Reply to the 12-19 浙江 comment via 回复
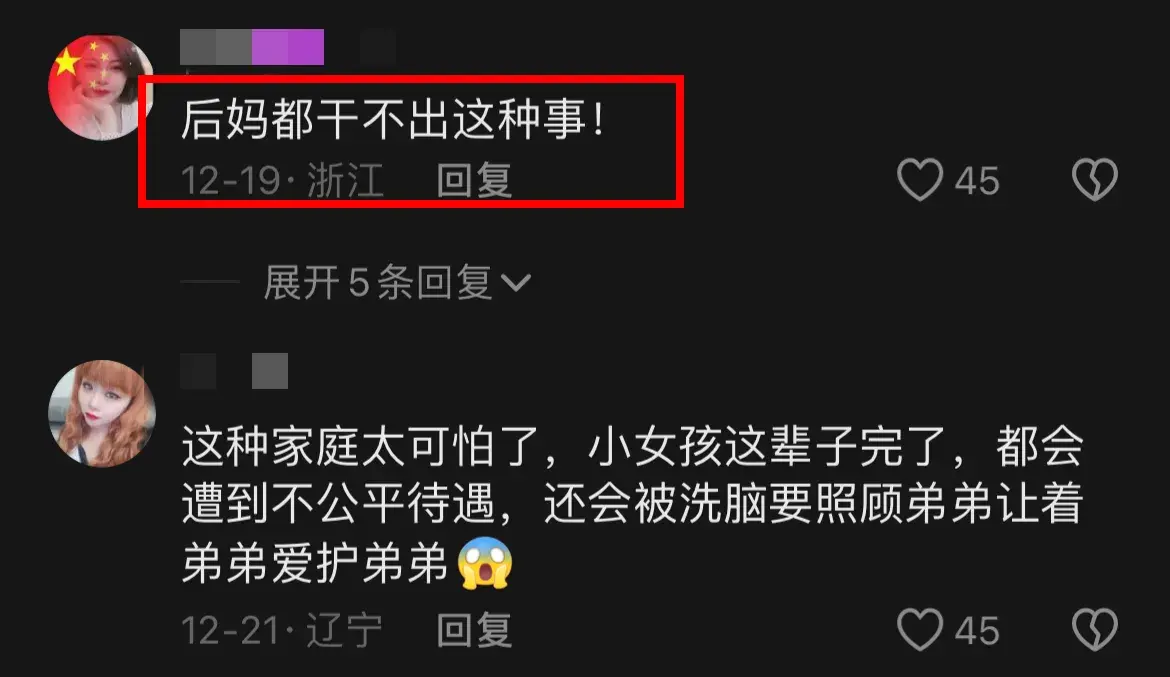 (x=474, y=181)
